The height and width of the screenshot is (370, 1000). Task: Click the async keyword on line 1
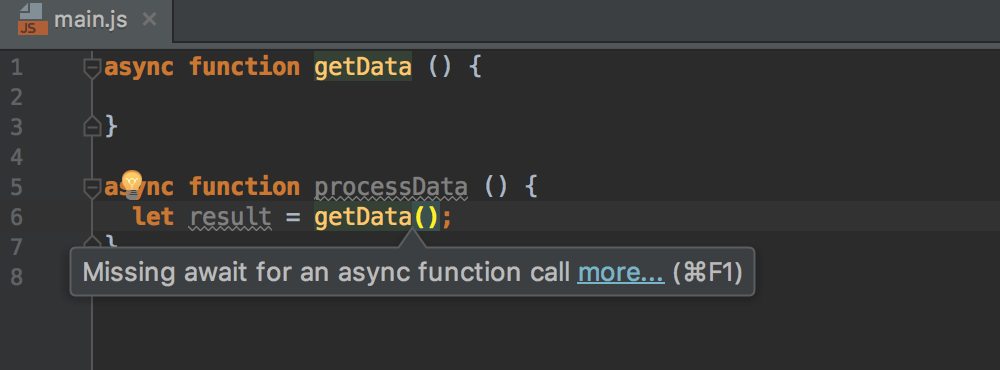point(139,67)
